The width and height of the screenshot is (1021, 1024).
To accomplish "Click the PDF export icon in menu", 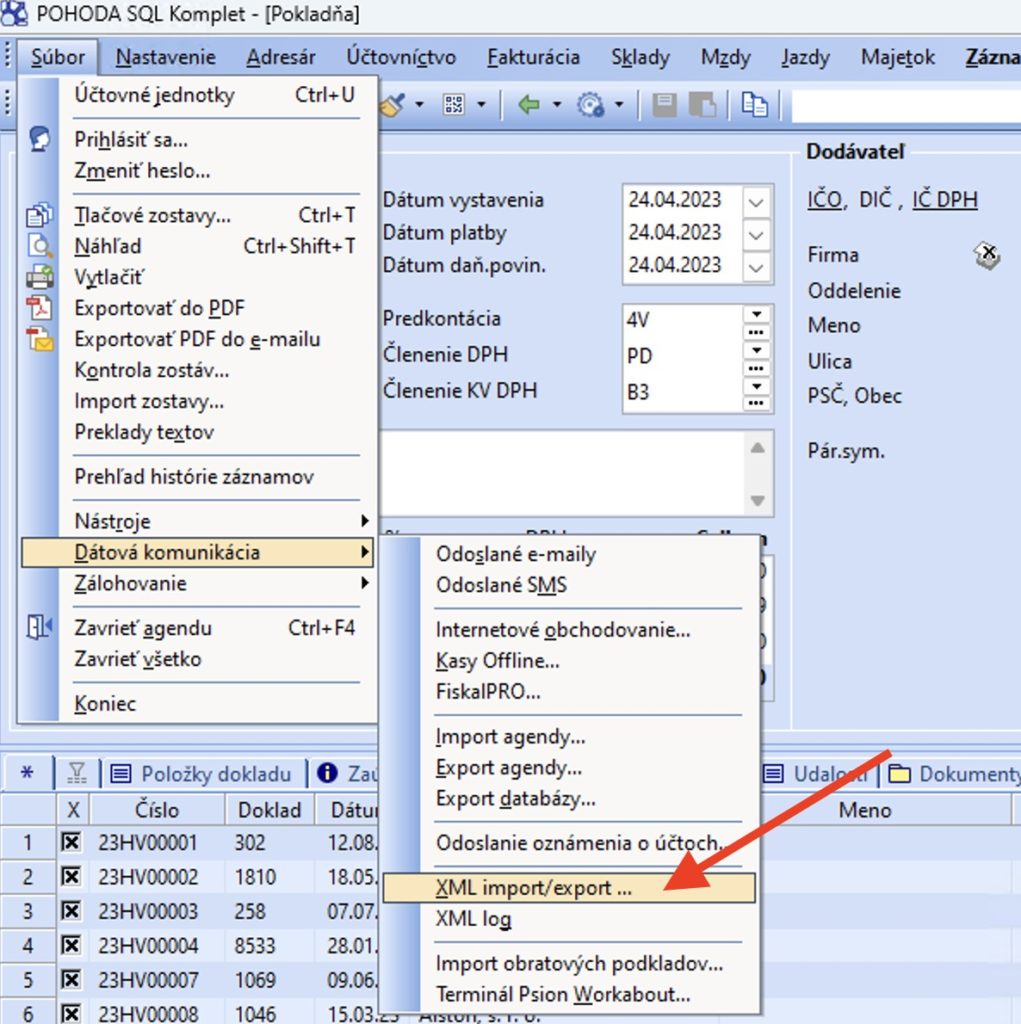I will tap(39, 308).
